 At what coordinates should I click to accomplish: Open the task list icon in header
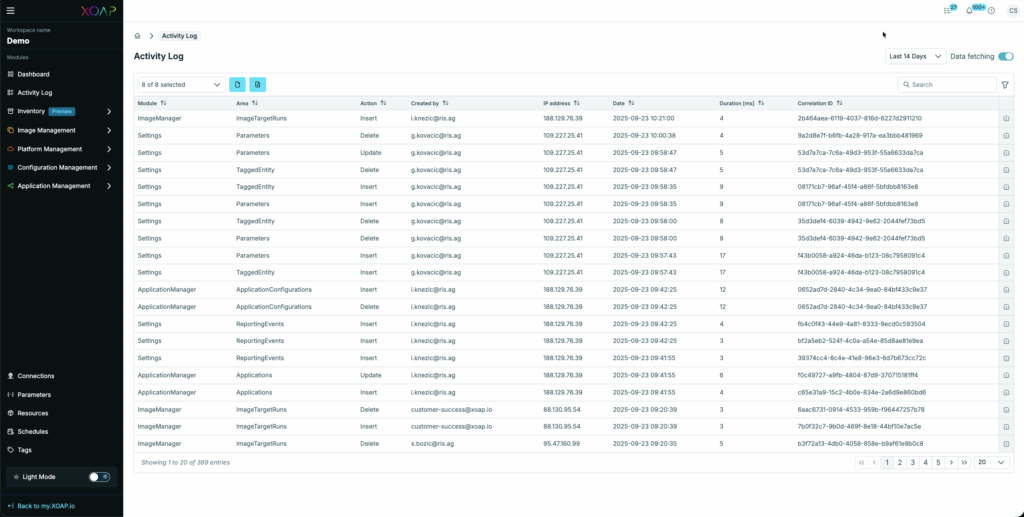[947, 10]
